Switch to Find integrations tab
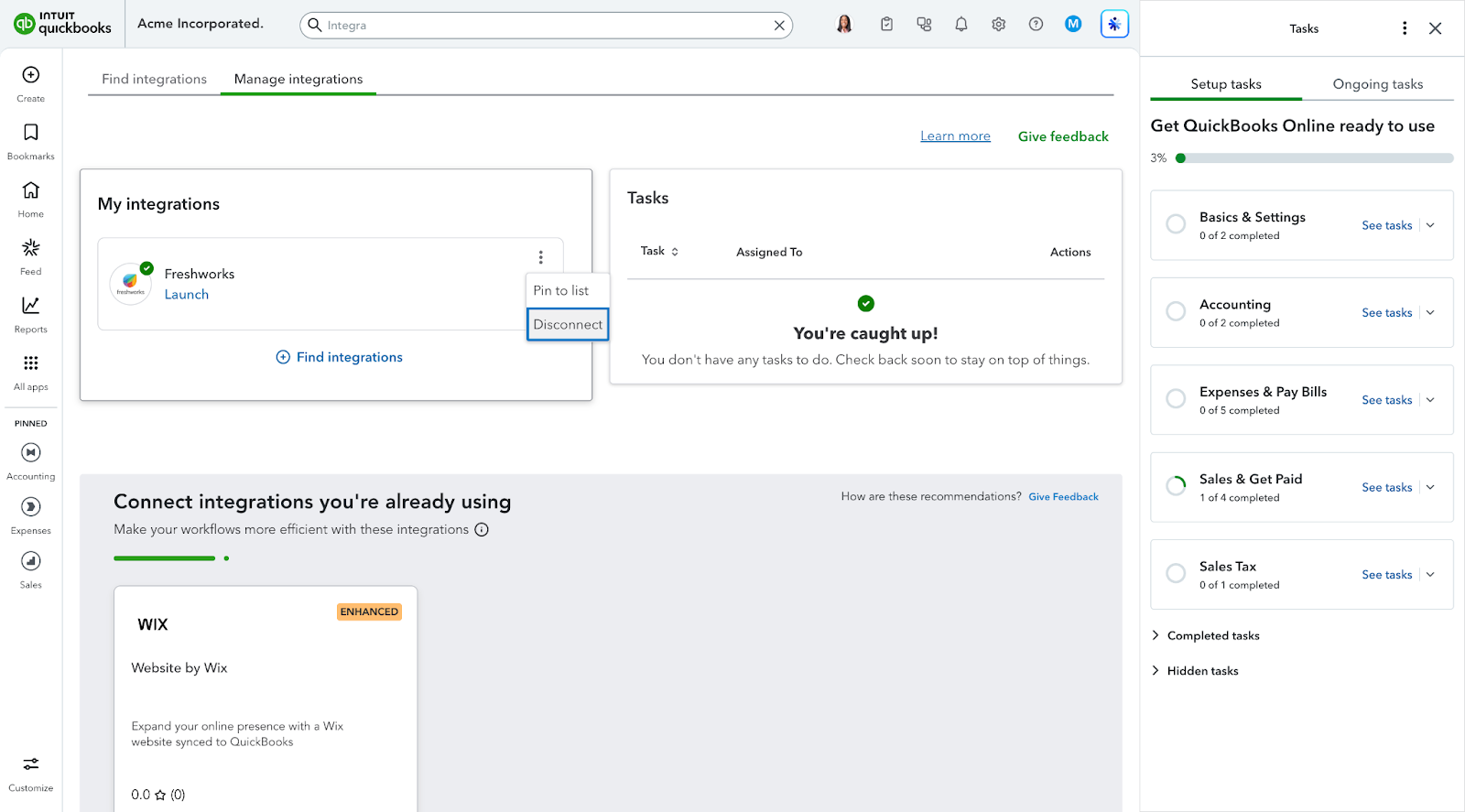Image resolution: width=1465 pixels, height=812 pixels. click(154, 79)
